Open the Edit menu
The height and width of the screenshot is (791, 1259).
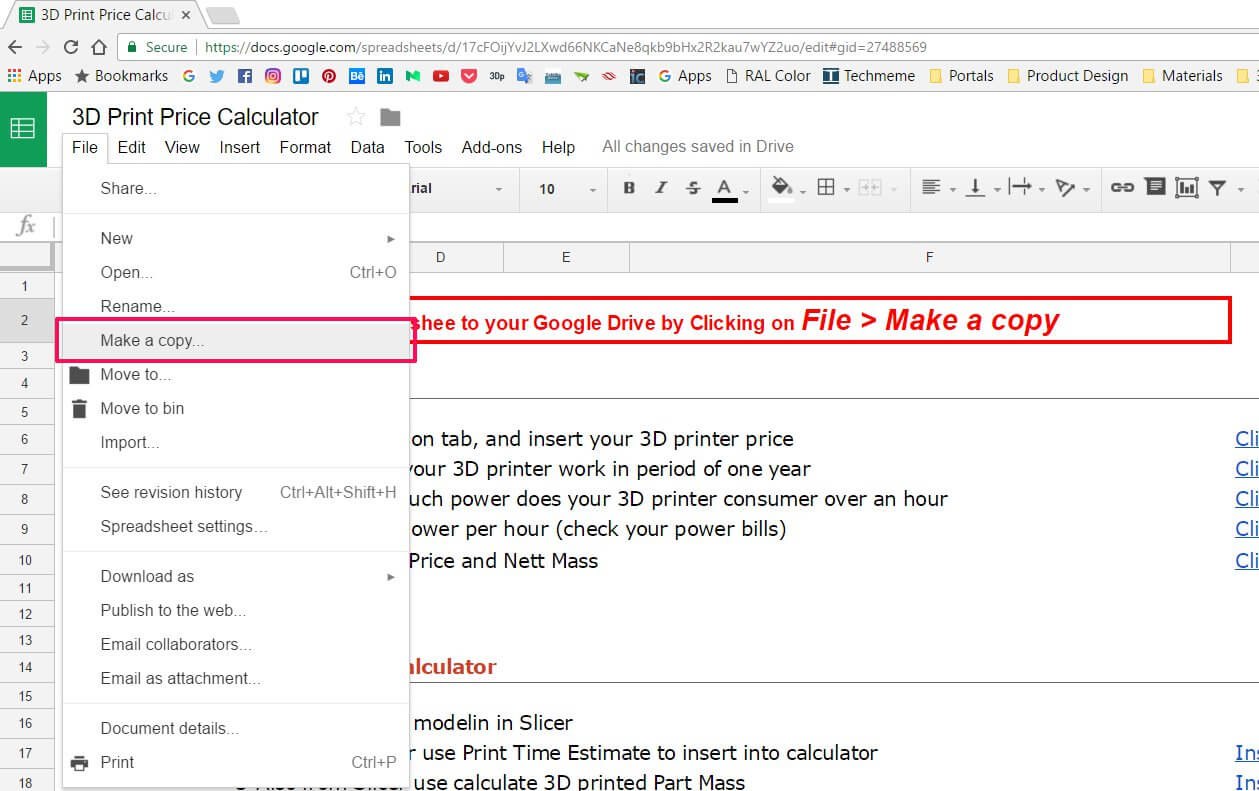(x=131, y=147)
